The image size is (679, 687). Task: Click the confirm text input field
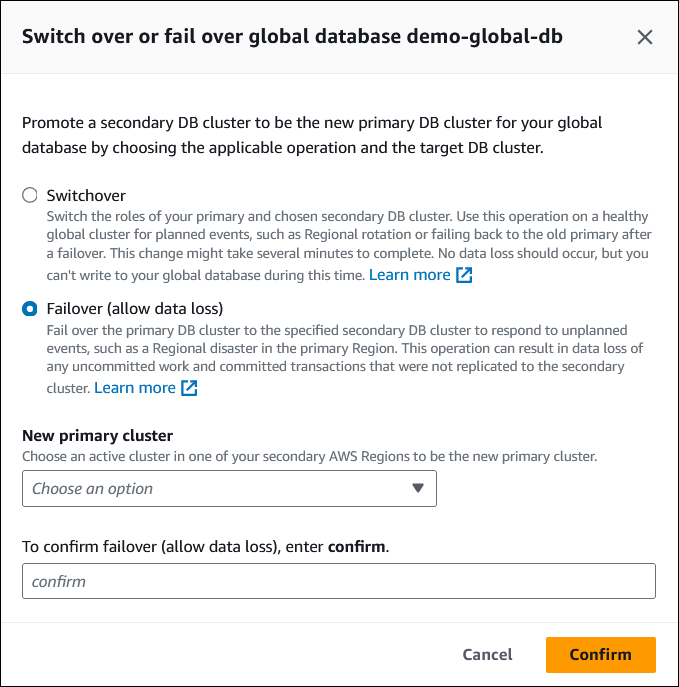tap(338, 581)
